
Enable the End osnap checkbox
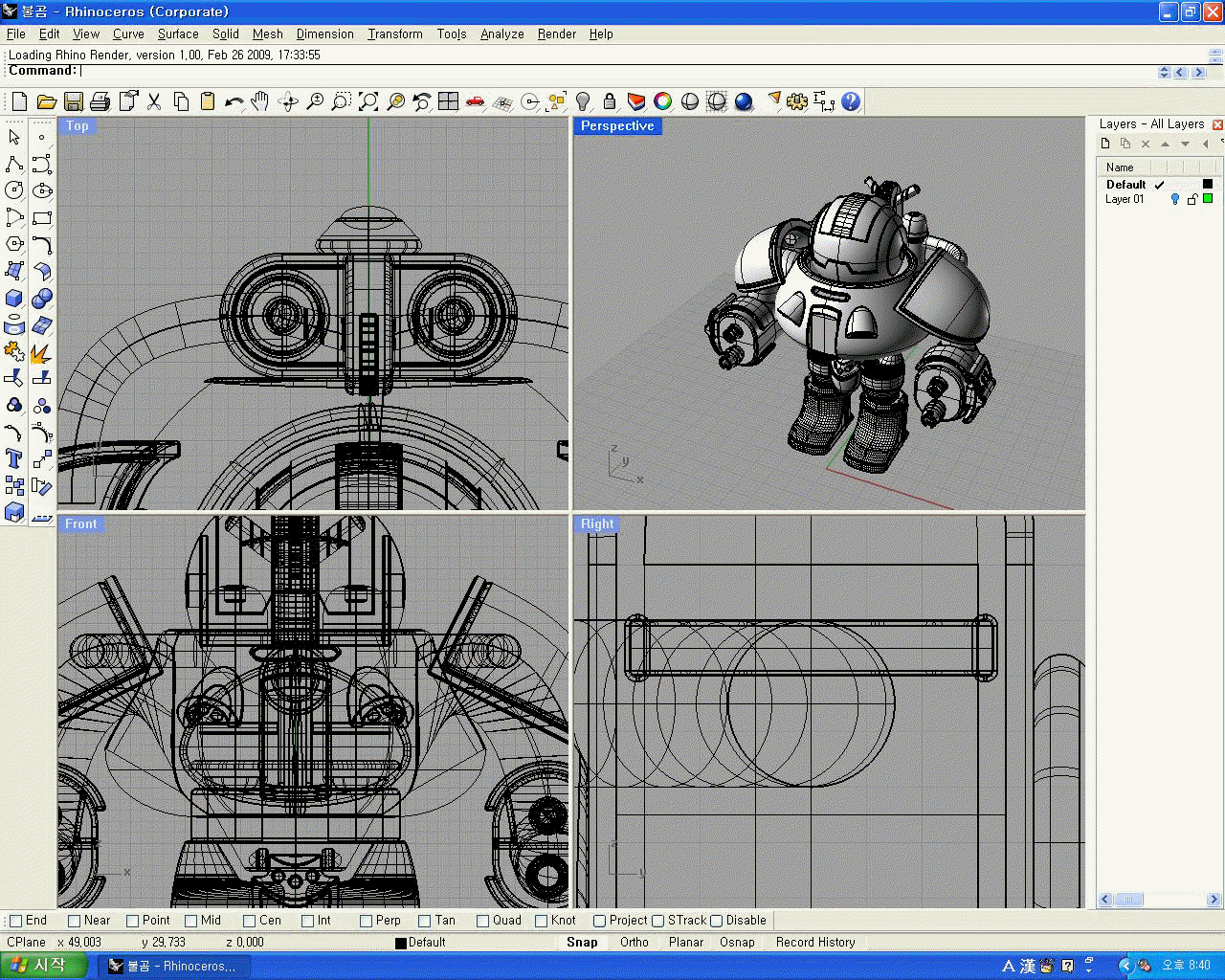(x=15, y=921)
